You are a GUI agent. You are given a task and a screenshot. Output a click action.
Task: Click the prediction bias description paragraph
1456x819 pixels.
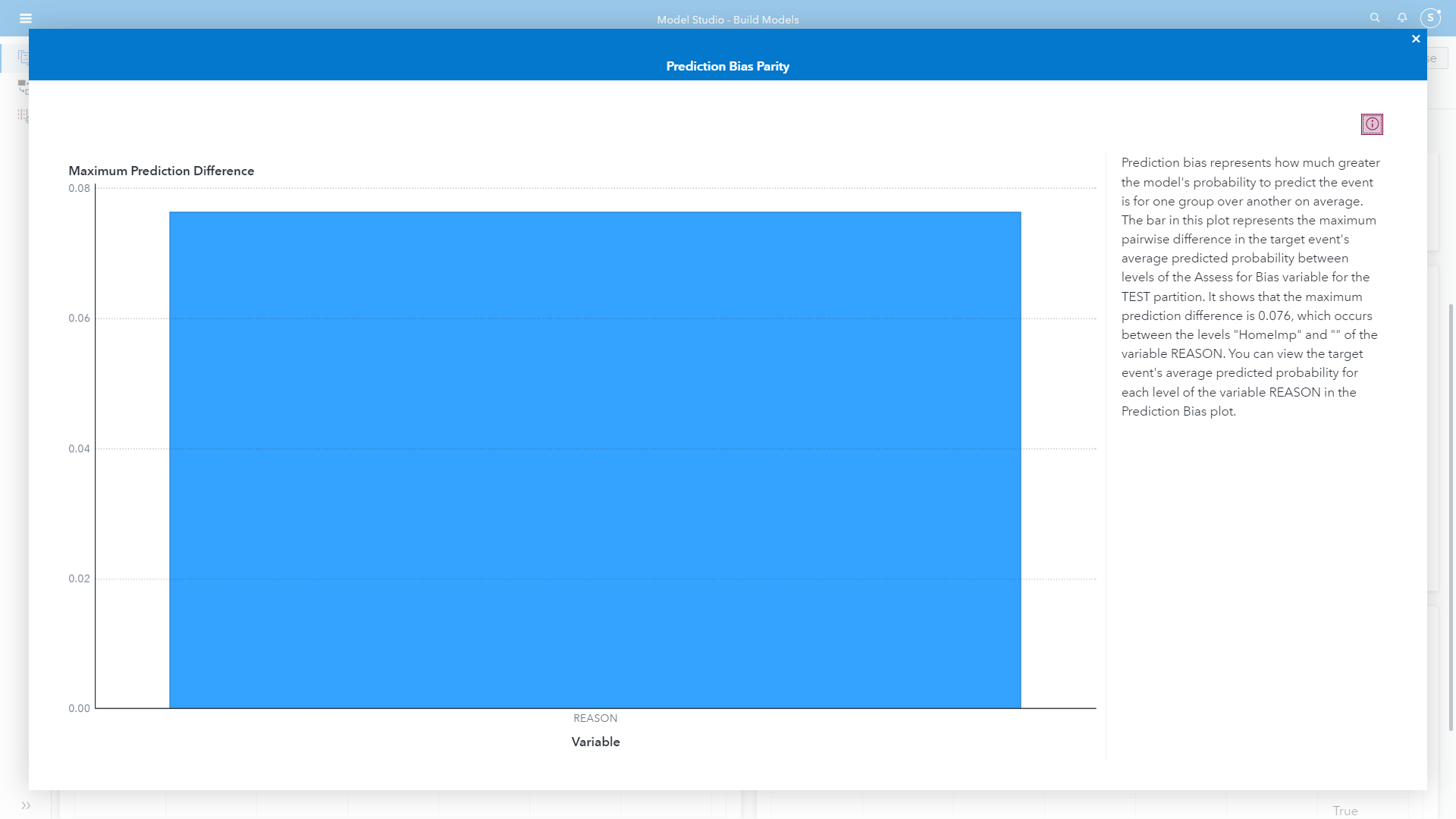pos(1250,287)
